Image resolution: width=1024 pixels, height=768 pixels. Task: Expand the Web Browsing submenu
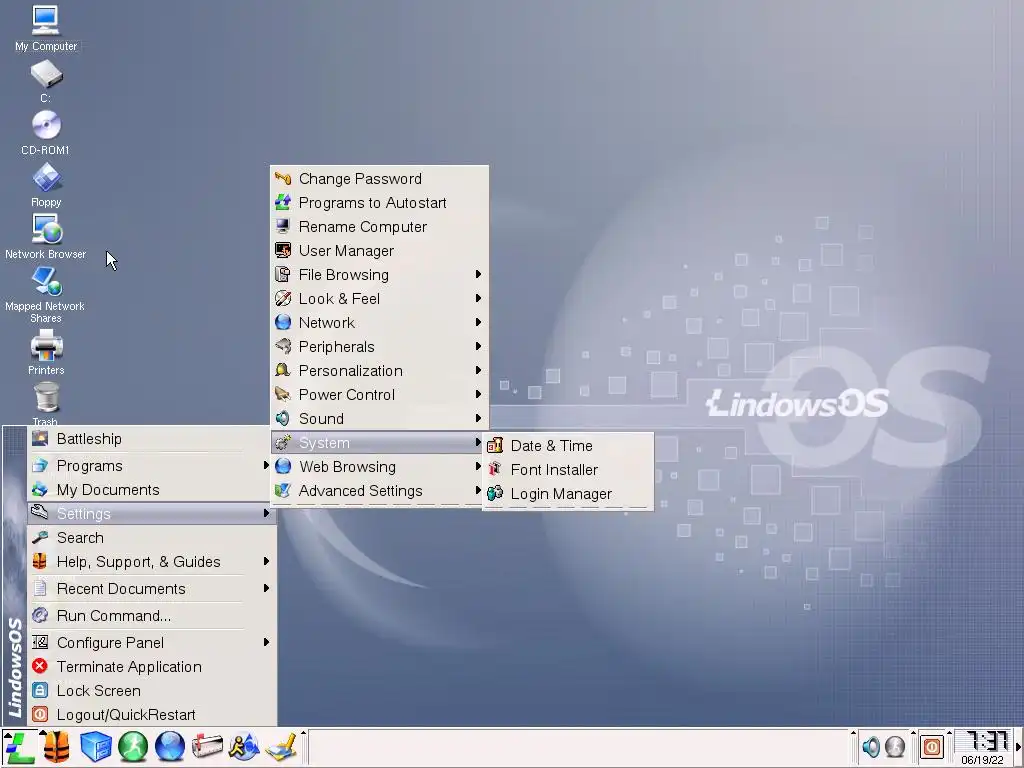379,467
